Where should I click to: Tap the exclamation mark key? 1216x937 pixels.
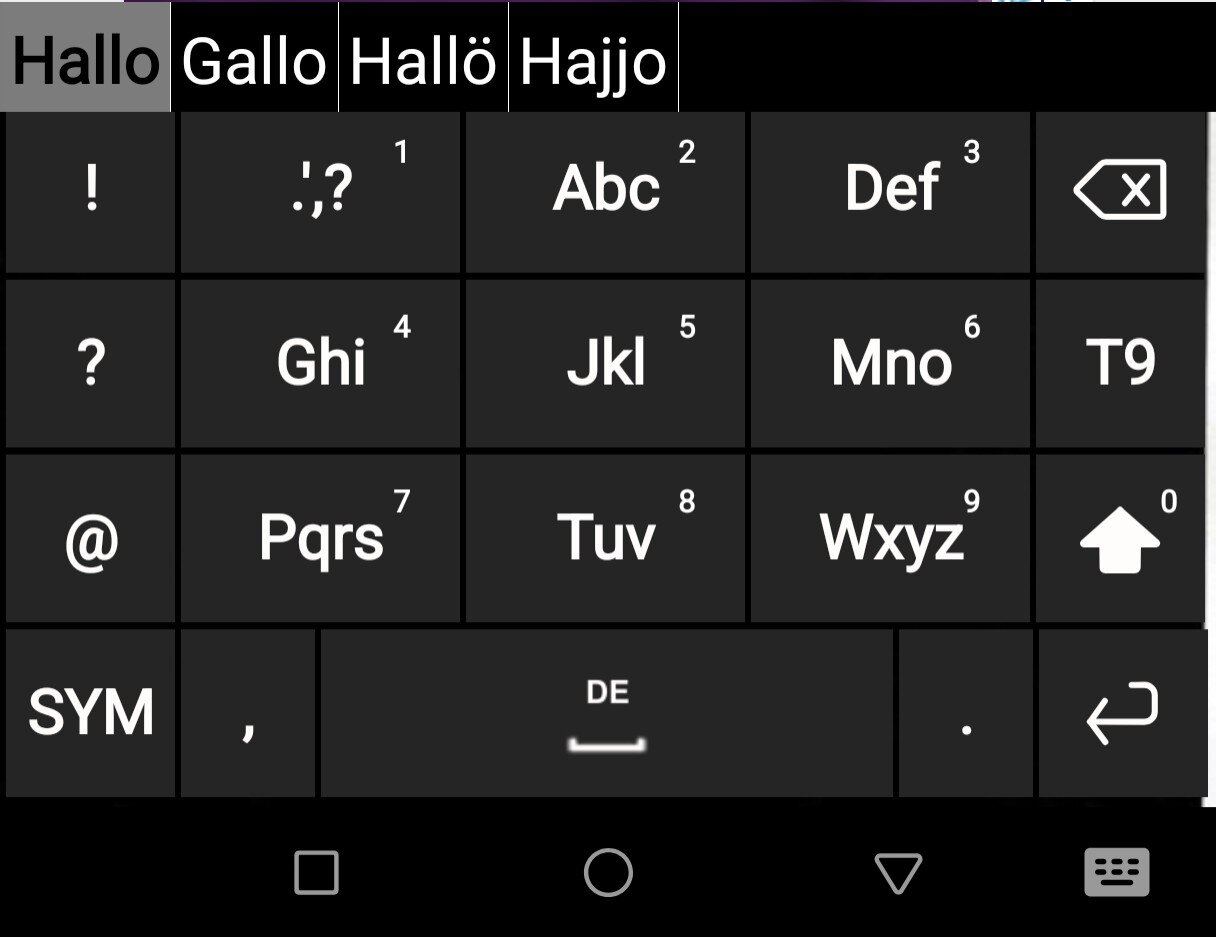point(90,190)
